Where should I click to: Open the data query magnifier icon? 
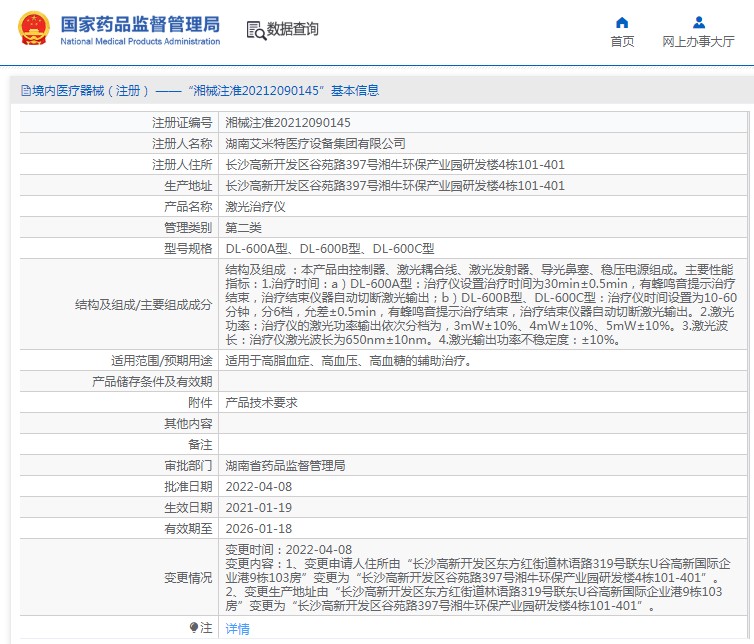click(x=256, y=30)
